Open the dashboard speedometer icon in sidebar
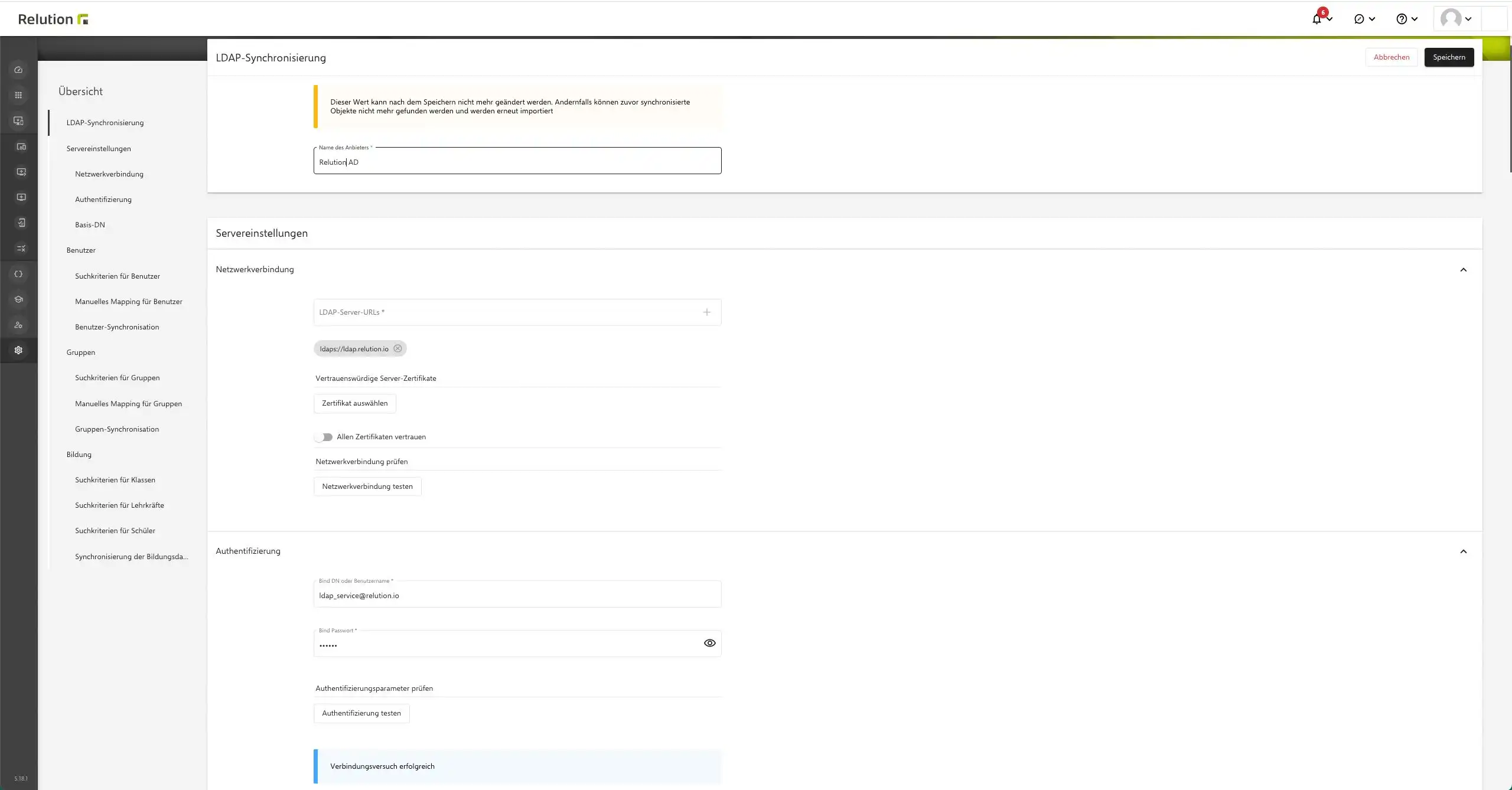 pos(18,70)
